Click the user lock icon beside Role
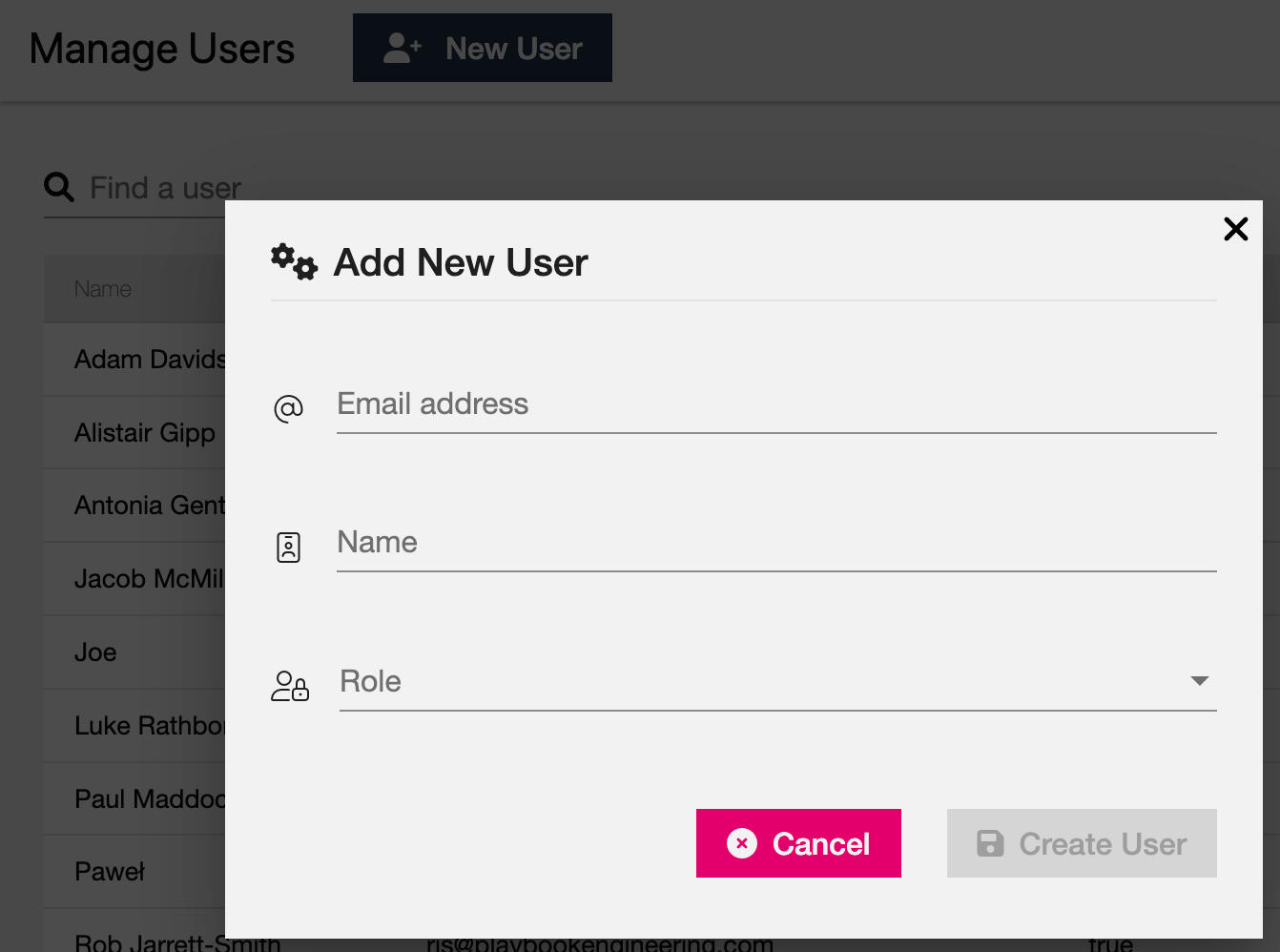The height and width of the screenshot is (952, 1280). [290, 686]
